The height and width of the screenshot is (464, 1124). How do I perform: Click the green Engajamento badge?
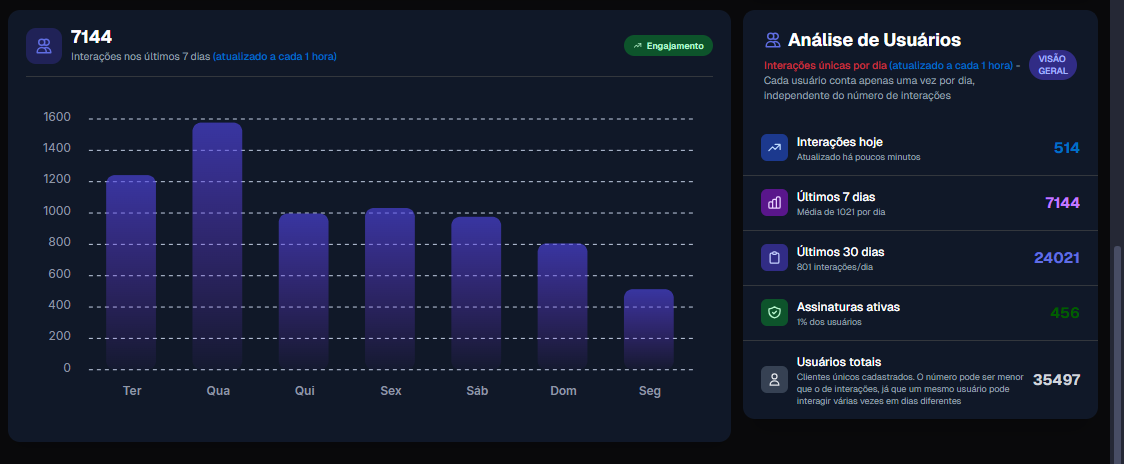coord(668,46)
